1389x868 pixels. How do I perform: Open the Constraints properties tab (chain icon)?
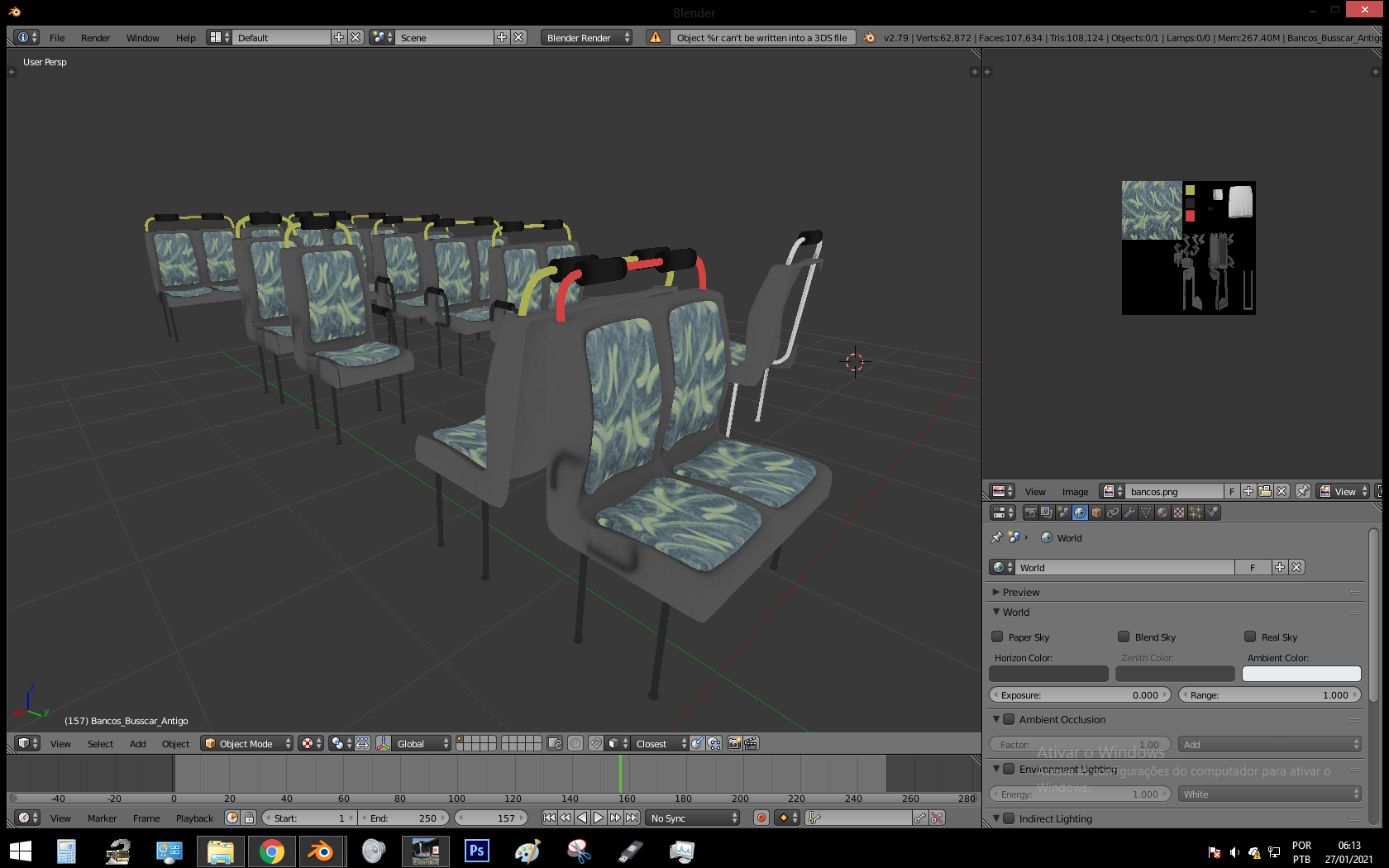coord(1113,513)
